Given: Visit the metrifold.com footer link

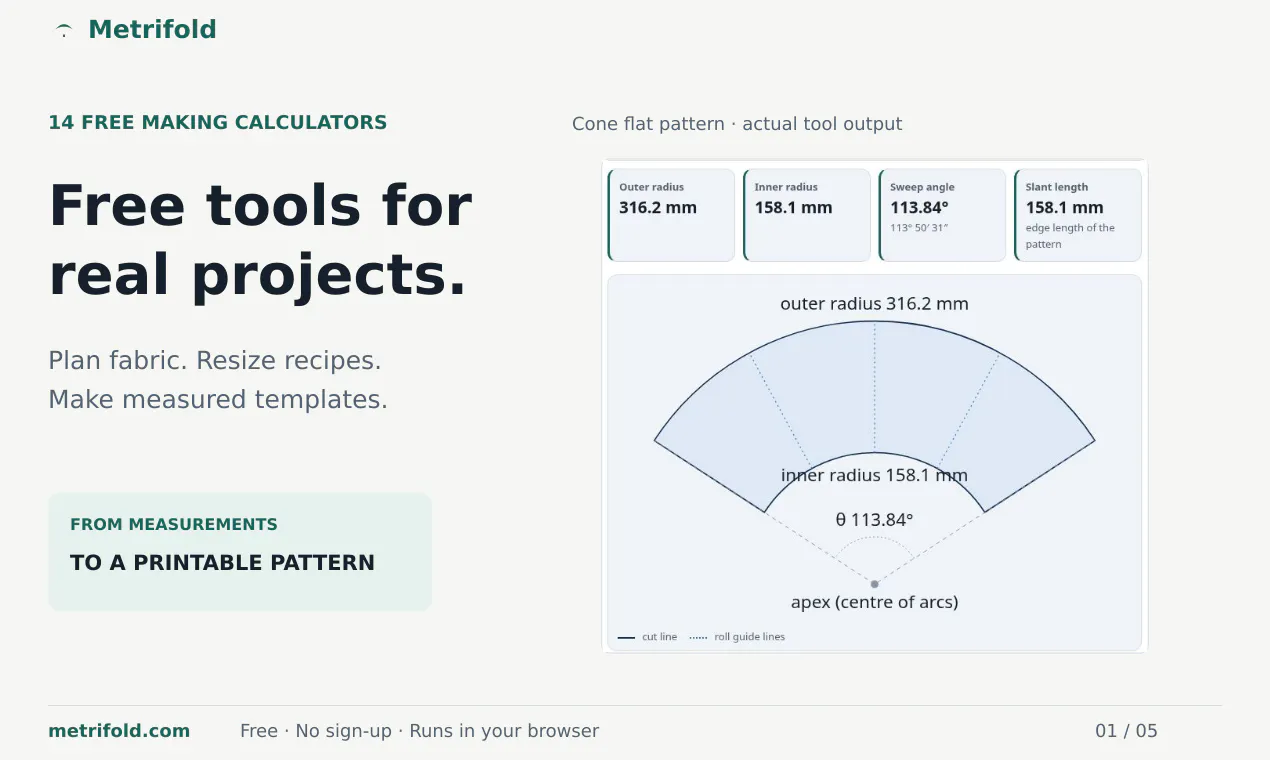Looking at the screenshot, I should 119,731.
